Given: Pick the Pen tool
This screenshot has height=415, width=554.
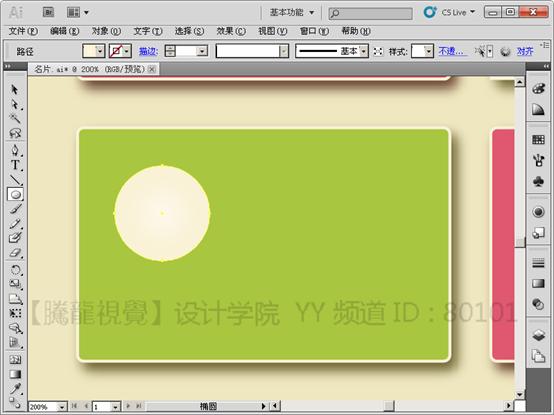Looking at the screenshot, I should click(15, 150).
